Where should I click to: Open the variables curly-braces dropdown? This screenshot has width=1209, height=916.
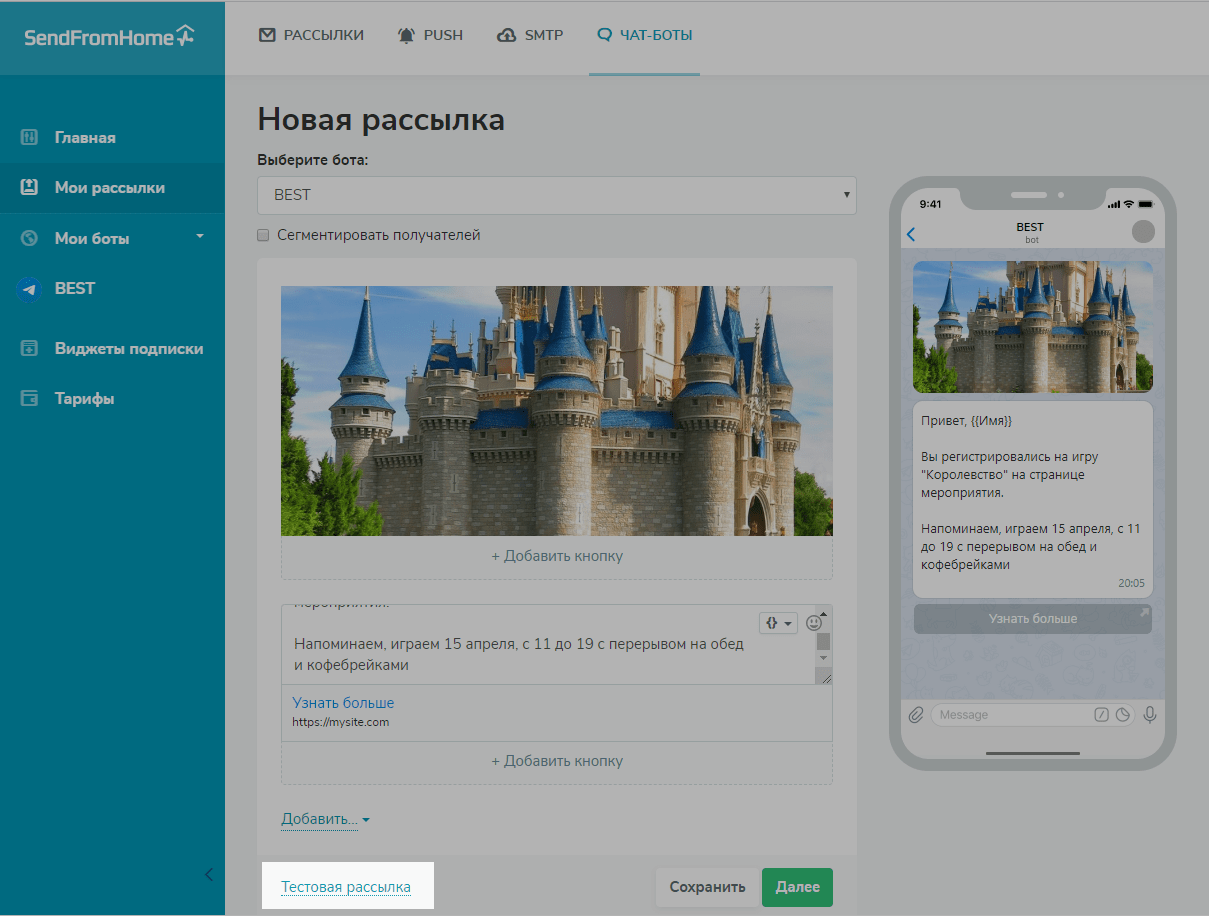click(778, 623)
